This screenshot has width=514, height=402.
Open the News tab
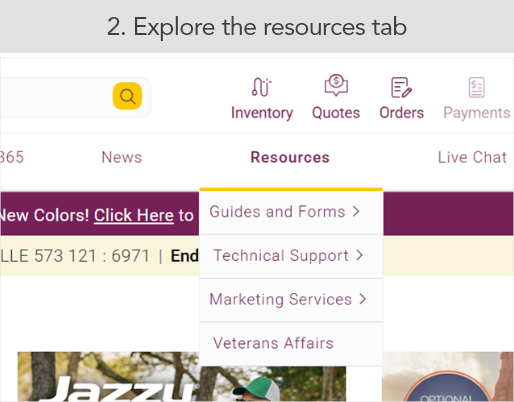pos(122,157)
